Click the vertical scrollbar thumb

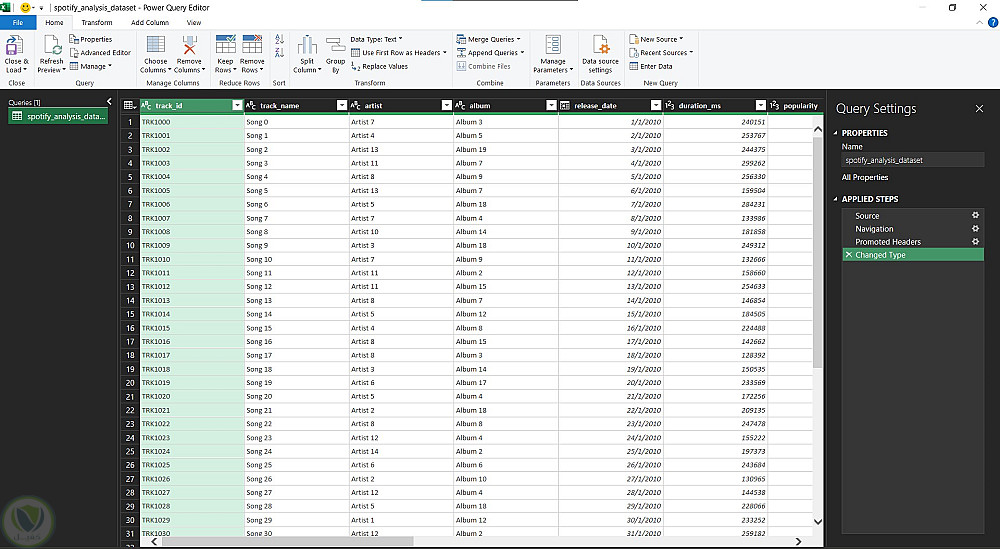click(x=818, y=252)
